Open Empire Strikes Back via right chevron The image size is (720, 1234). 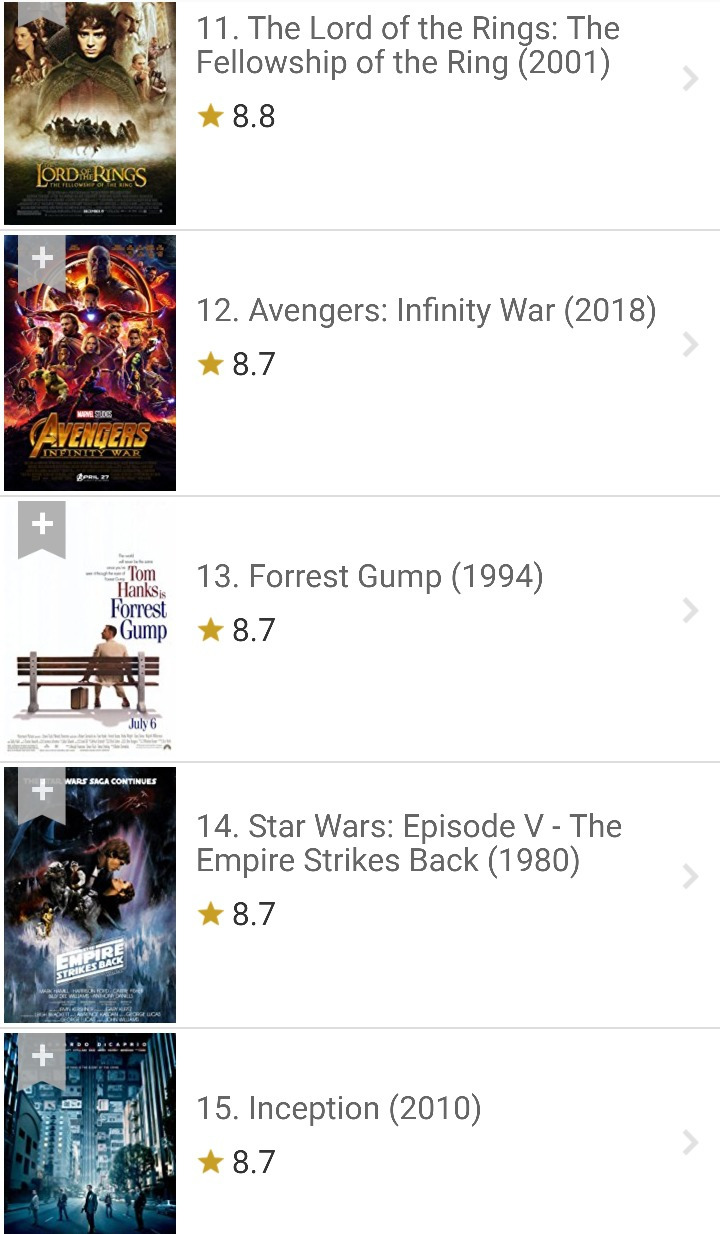tap(690, 877)
